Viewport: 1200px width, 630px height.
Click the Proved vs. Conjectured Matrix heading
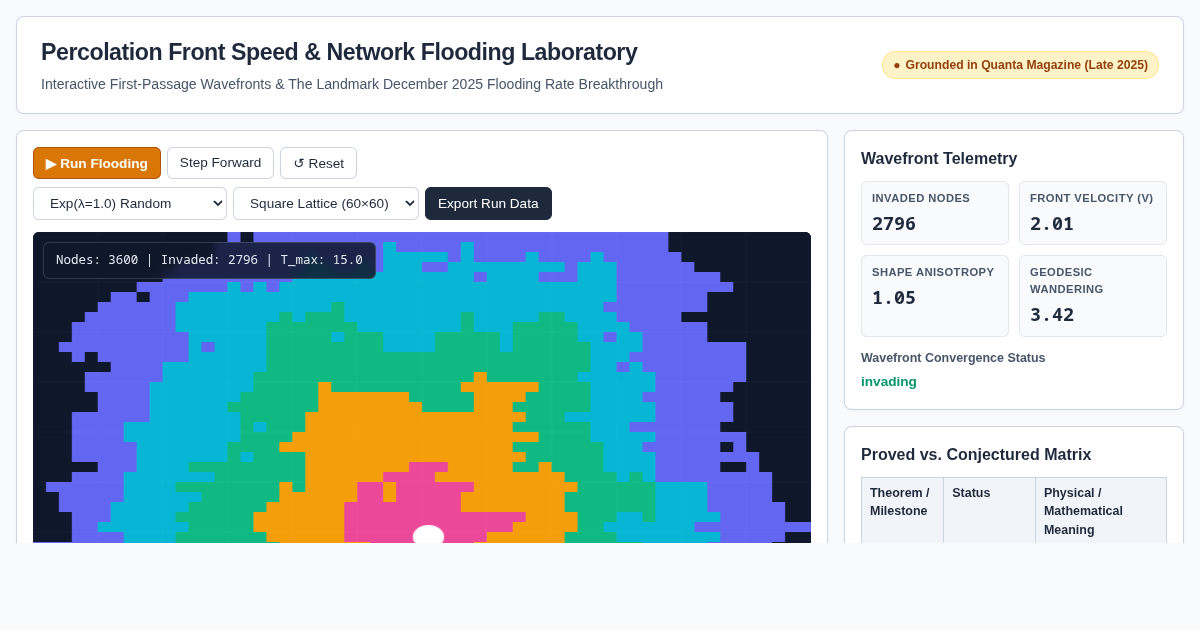click(x=976, y=454)
